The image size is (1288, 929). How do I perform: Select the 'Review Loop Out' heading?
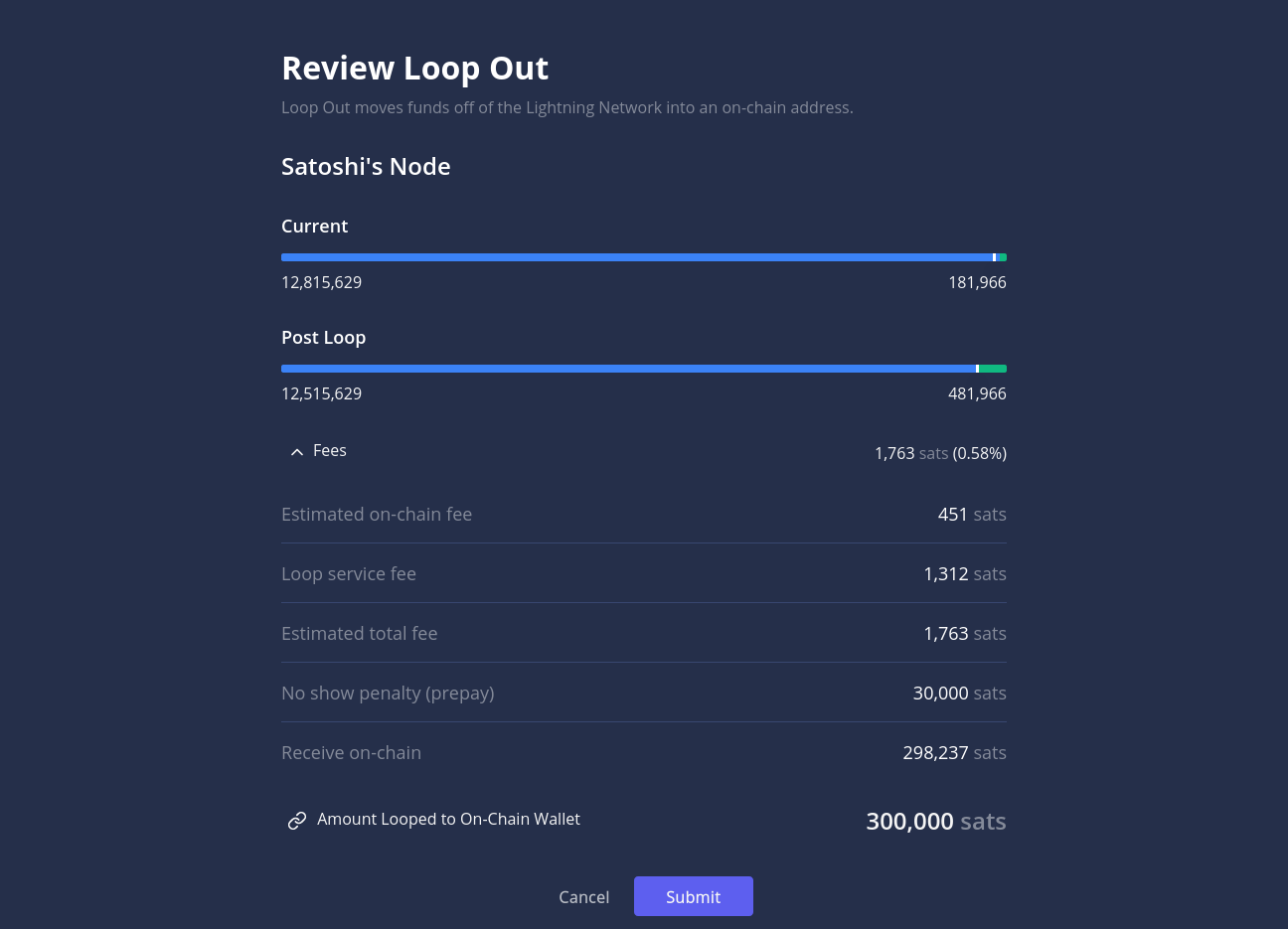[415, 69]
